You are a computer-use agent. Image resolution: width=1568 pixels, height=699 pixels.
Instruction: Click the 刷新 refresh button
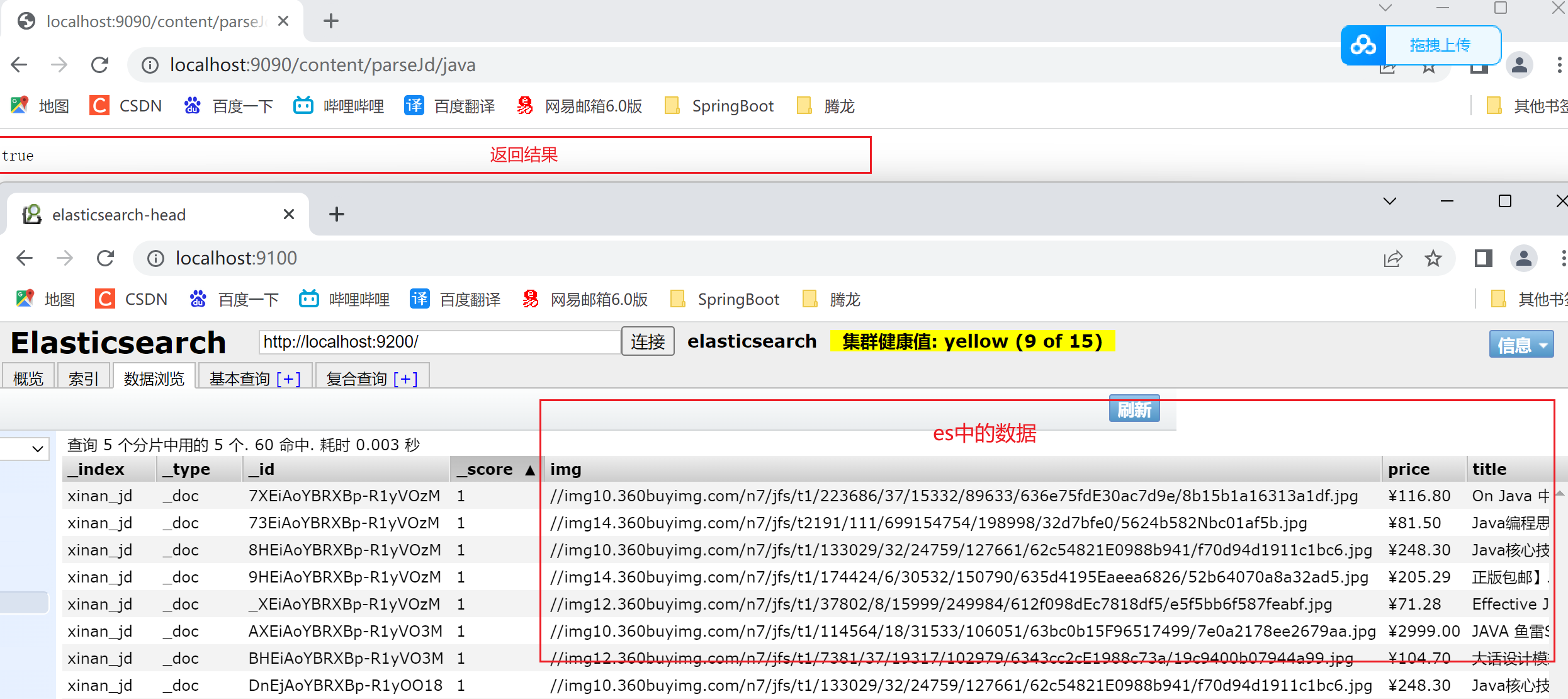(x=1134, y=410)
